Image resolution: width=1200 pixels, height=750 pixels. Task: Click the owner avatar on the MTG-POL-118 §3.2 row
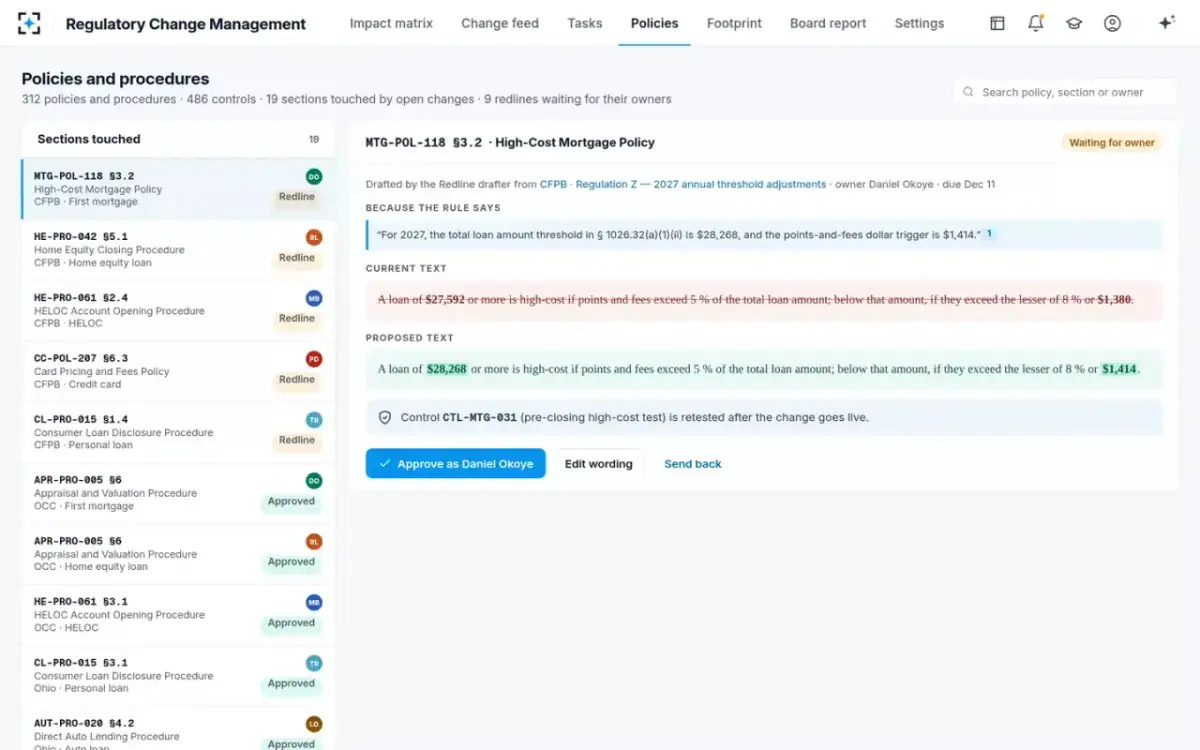point(314,176)
